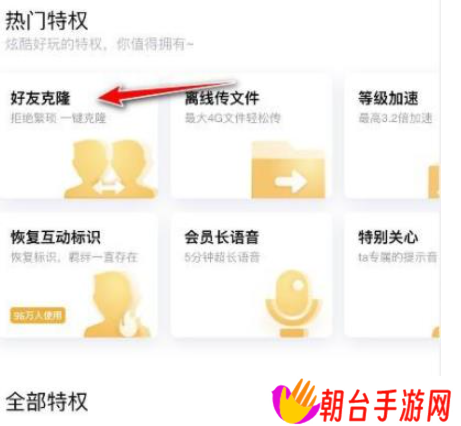The width and height of the screenshot is (461, 426).
Task: Select the 等级加速 card title
Action: click(388, 98)
